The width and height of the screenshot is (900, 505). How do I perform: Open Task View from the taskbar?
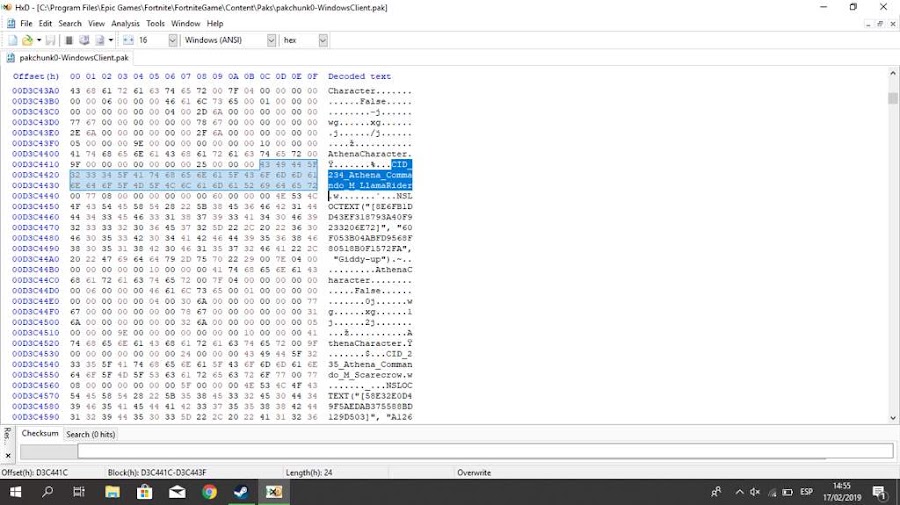point(79,492)
